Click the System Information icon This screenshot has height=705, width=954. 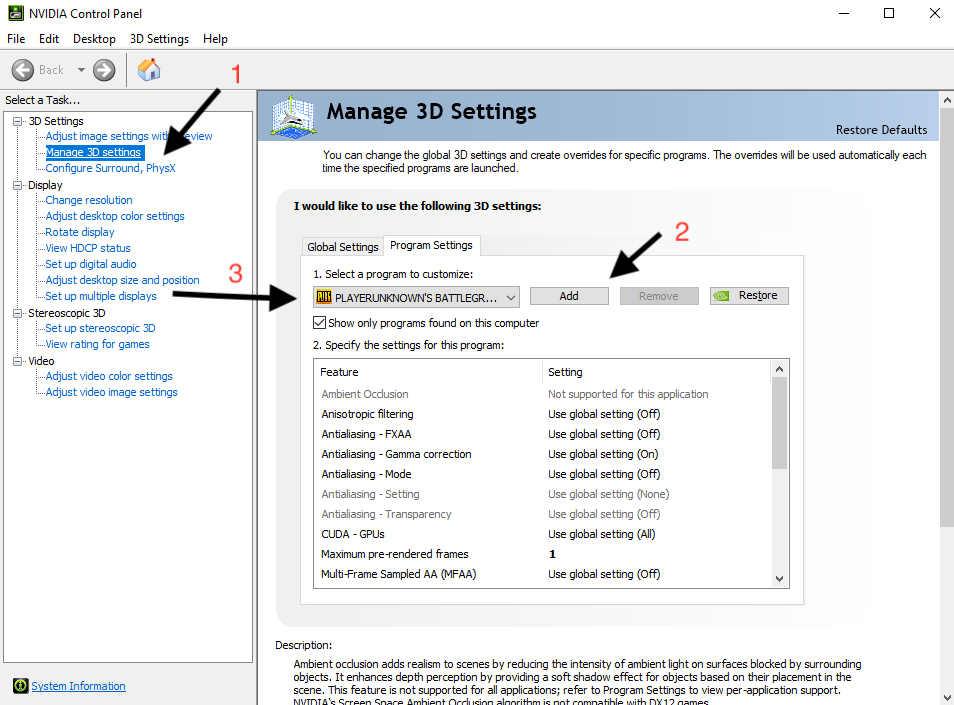20,686
